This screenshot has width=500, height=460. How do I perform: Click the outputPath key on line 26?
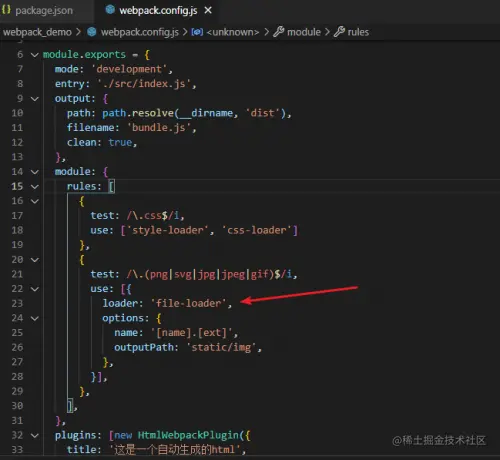(144, 347)
